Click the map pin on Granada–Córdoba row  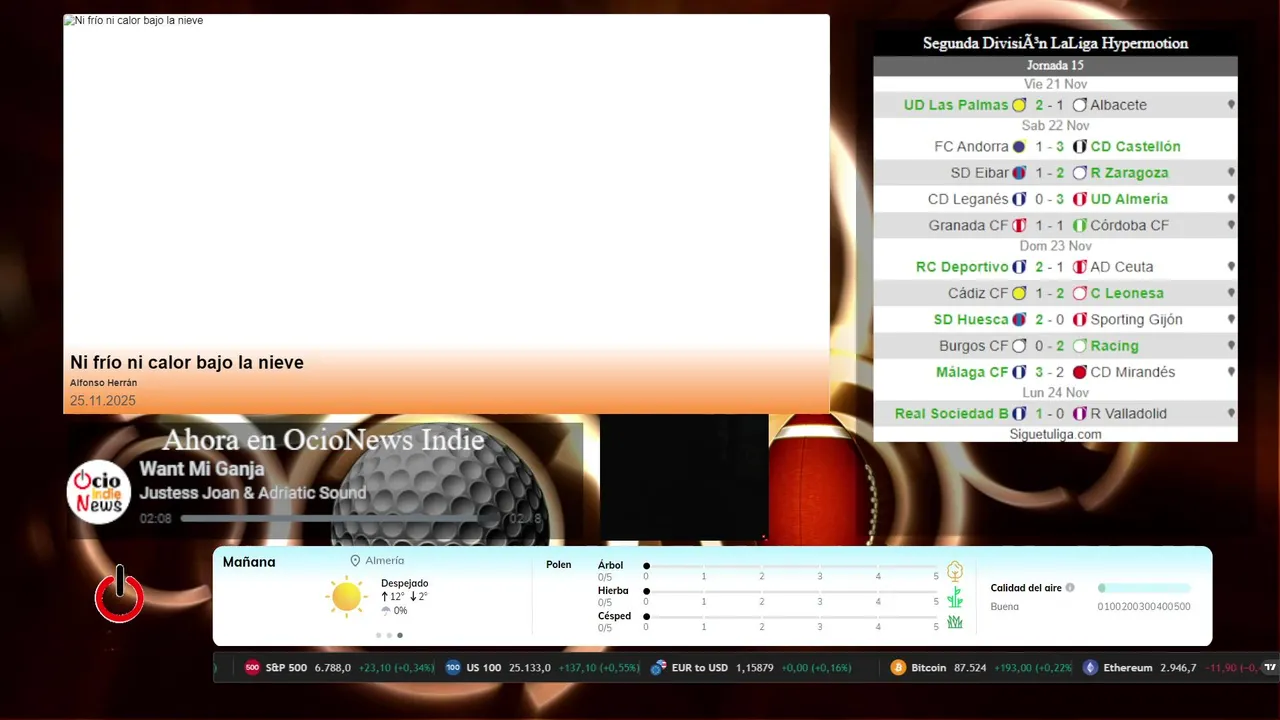[x=1231, y=226]
